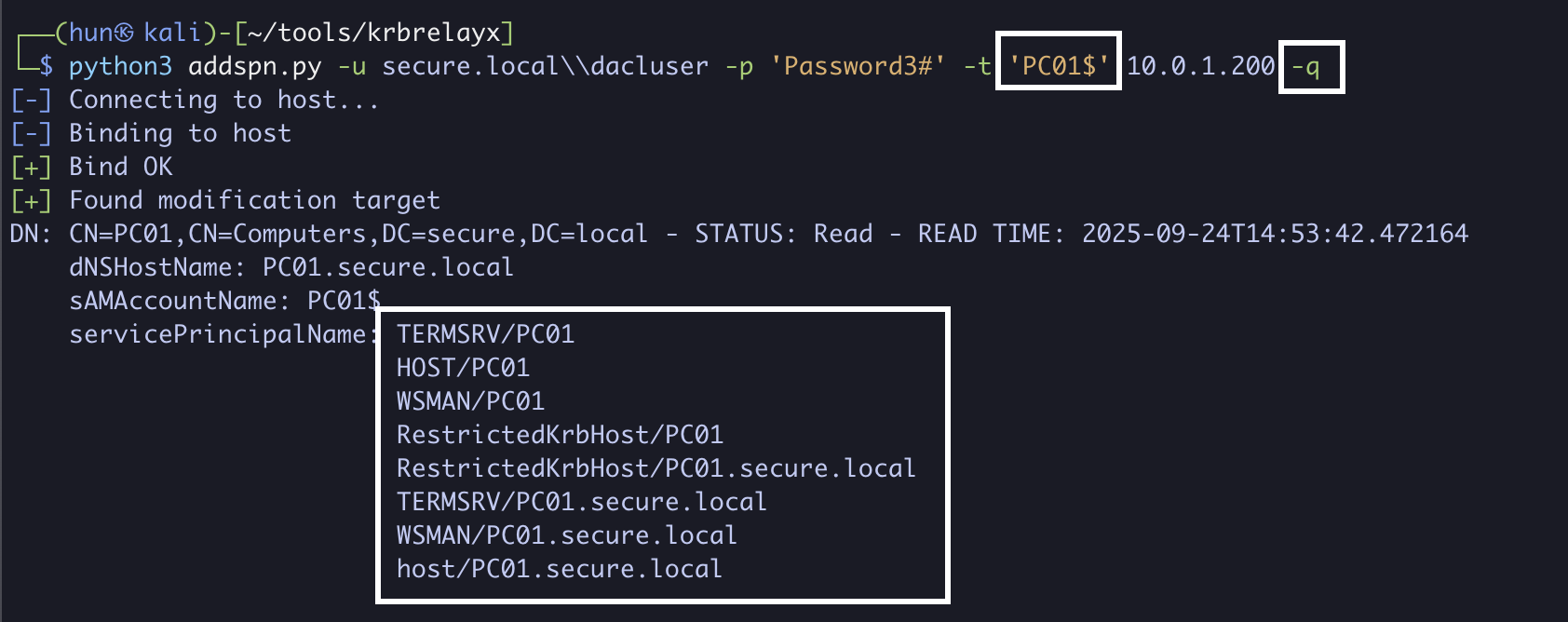Screen dimensions: 1568x622
Task: Click the addspn.py script name
Action: click(254, 66)
